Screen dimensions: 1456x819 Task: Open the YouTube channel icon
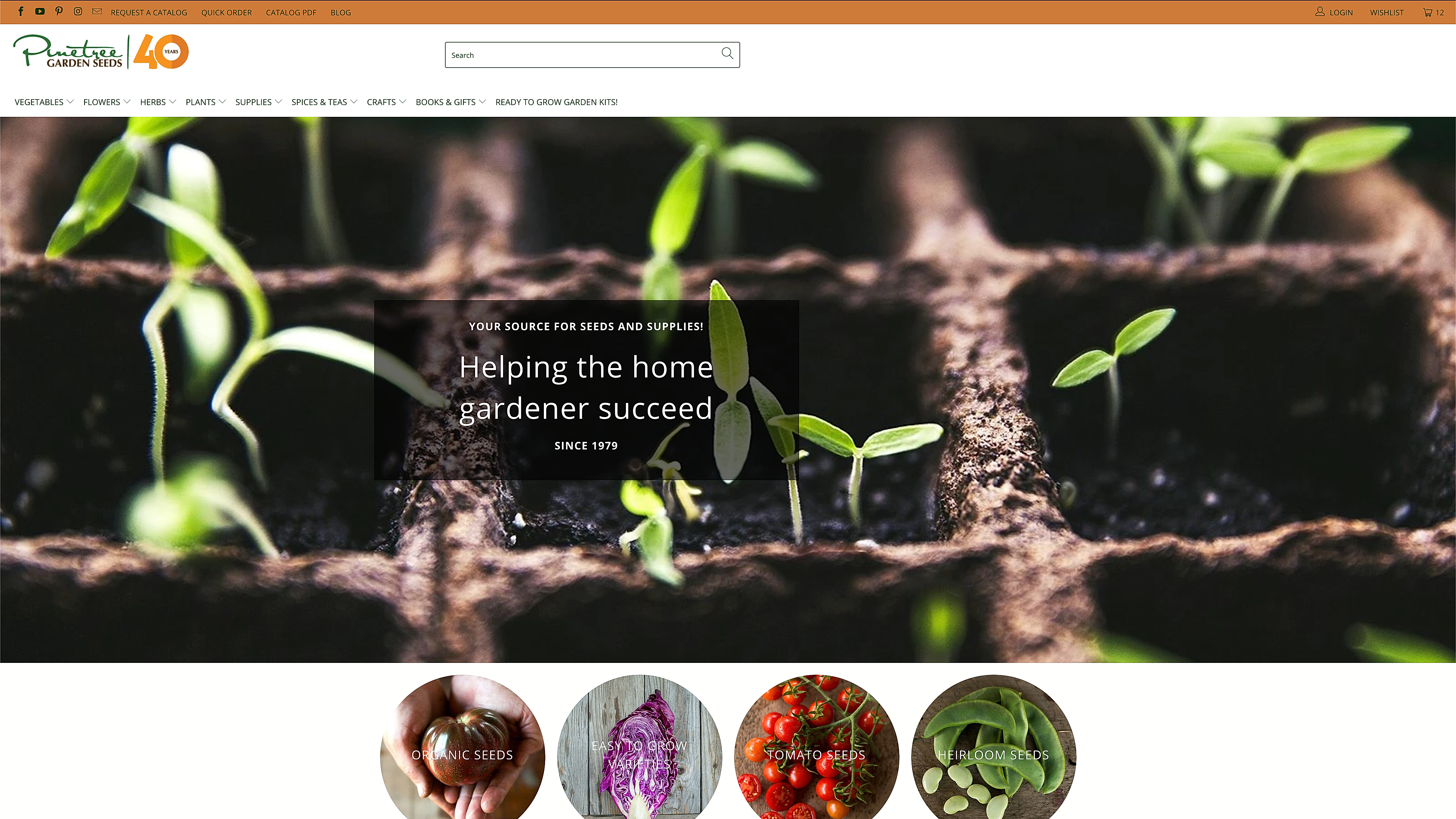pyautogui.click(x=40, y=11)
